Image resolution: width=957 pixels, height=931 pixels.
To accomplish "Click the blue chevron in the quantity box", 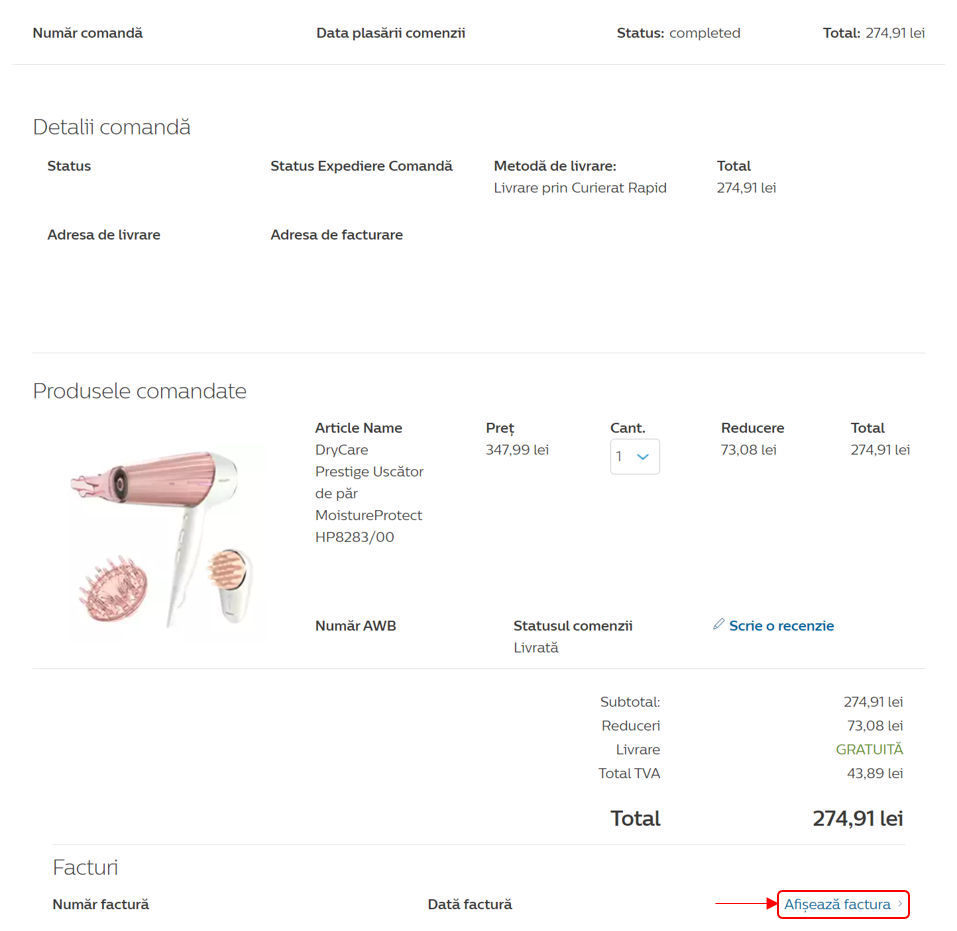I will [643, 457].
